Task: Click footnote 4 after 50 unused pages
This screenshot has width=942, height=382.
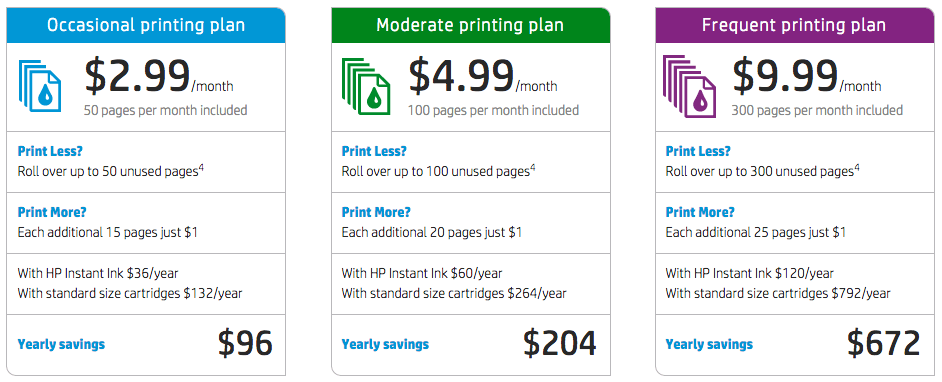Action: tap(202, 168)
